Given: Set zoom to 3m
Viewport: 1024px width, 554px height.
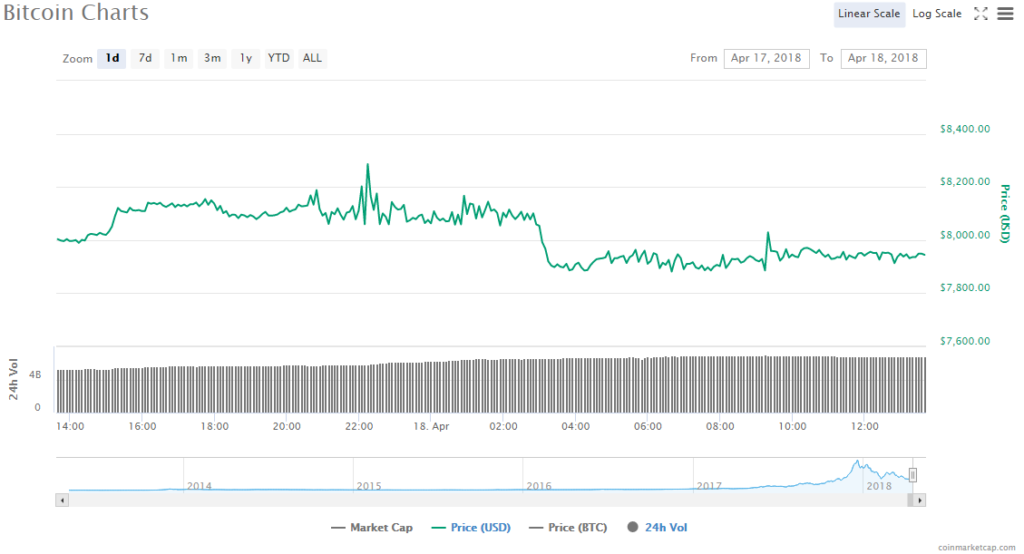Looking at the screenshot, I should (x=212, y=58).
